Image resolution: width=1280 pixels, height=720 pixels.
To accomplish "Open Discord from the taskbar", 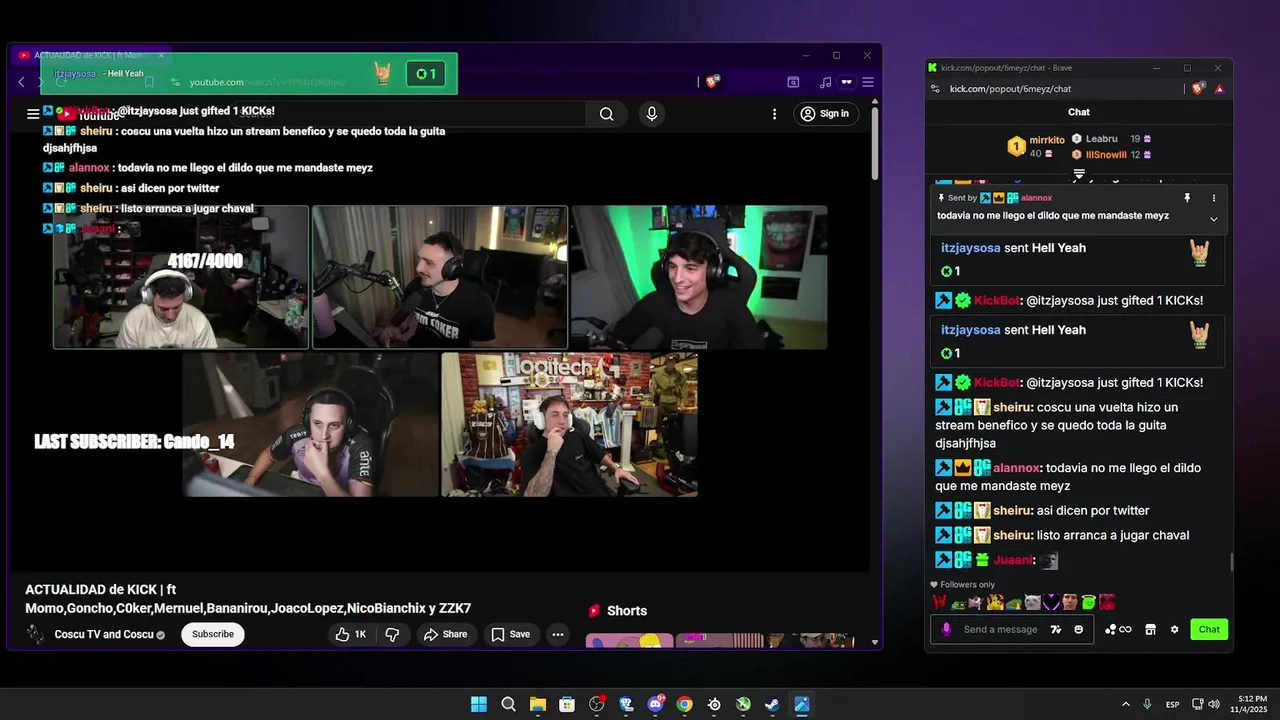I will coord(655,704).
